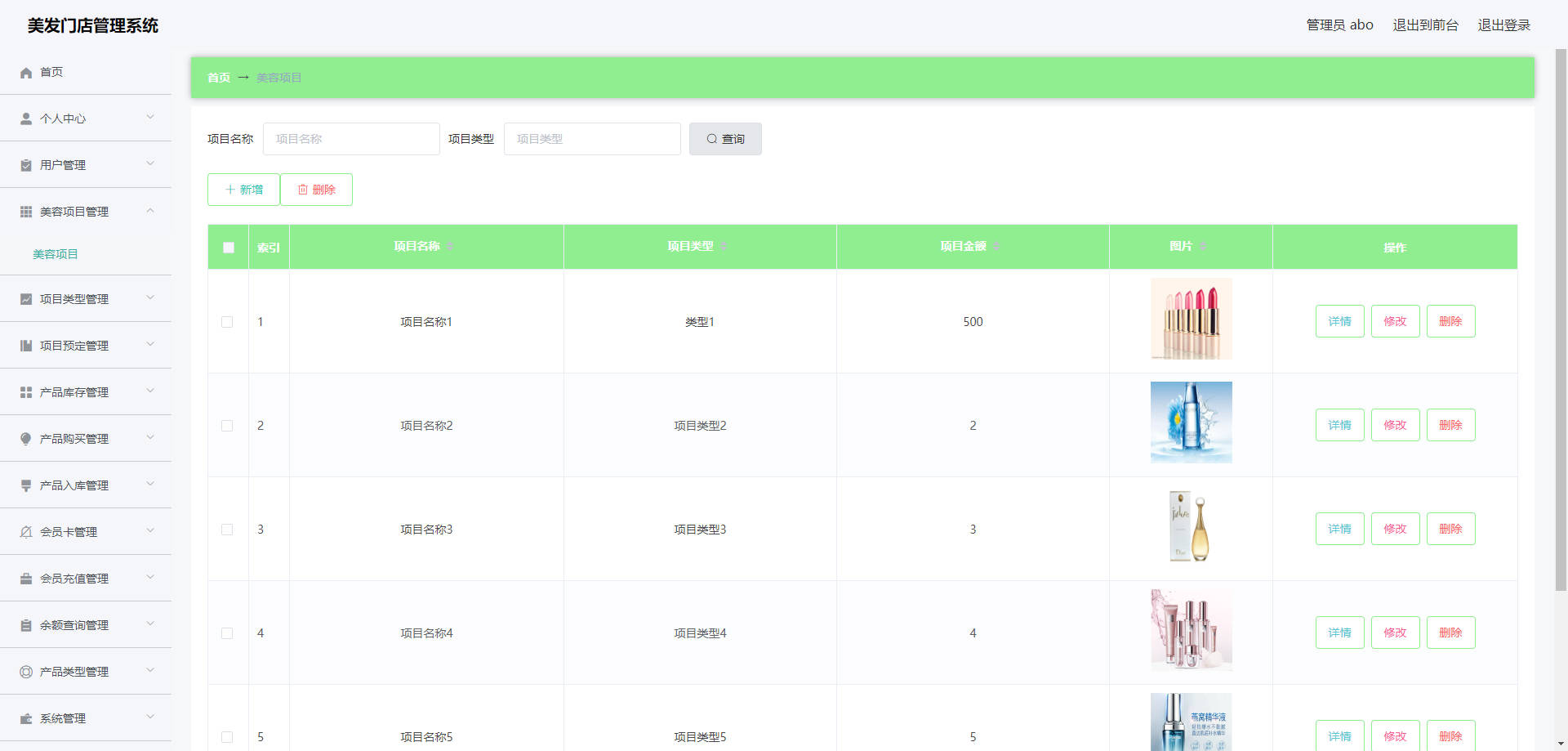
Task: Open the 首页 sidebar menu item
Action: (x=86, y=72)
